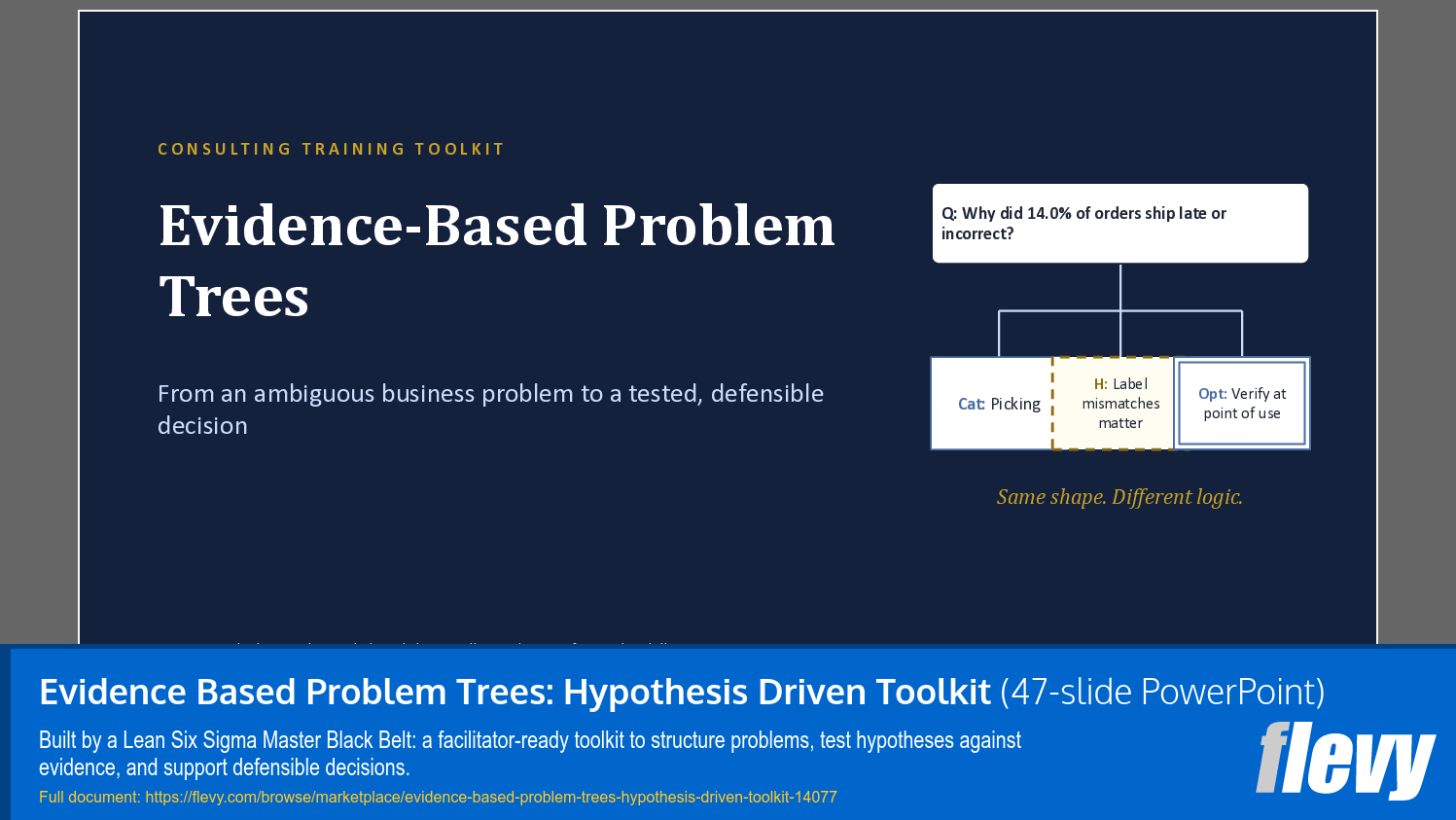Select the description starting "Built by a Lean Six Sigma"
The image size is (1456, 820).
tap(530, 754)
